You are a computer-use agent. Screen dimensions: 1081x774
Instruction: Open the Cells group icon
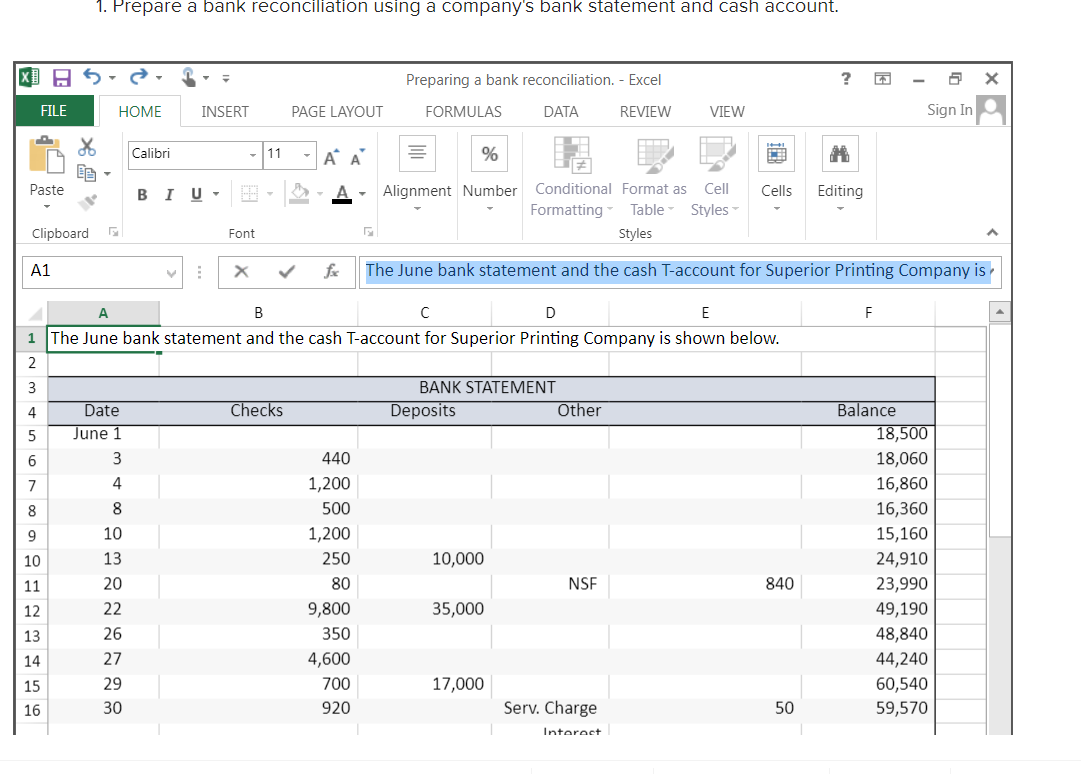point(775,155)
